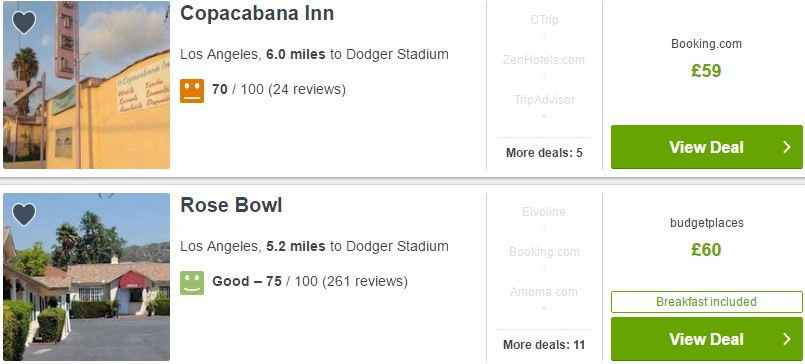Viewport: 805px width, 364px height.
Task: Open Rose Bowl hotel photo
Action: 86,277
